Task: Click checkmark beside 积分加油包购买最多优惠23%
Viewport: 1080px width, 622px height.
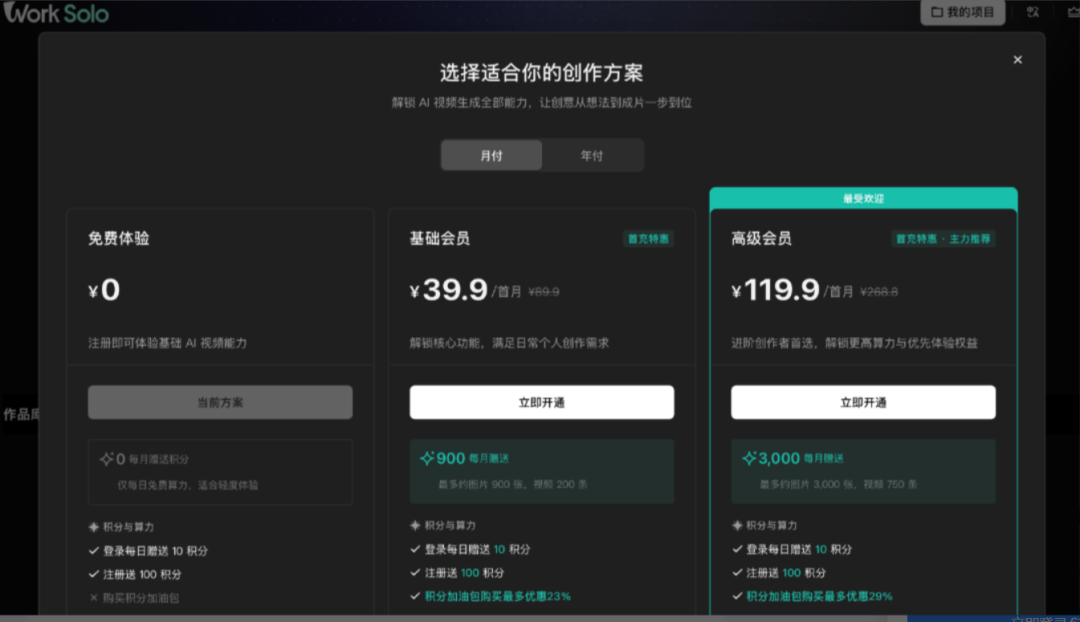Action: pyautogui.click(x=415, y=596)
